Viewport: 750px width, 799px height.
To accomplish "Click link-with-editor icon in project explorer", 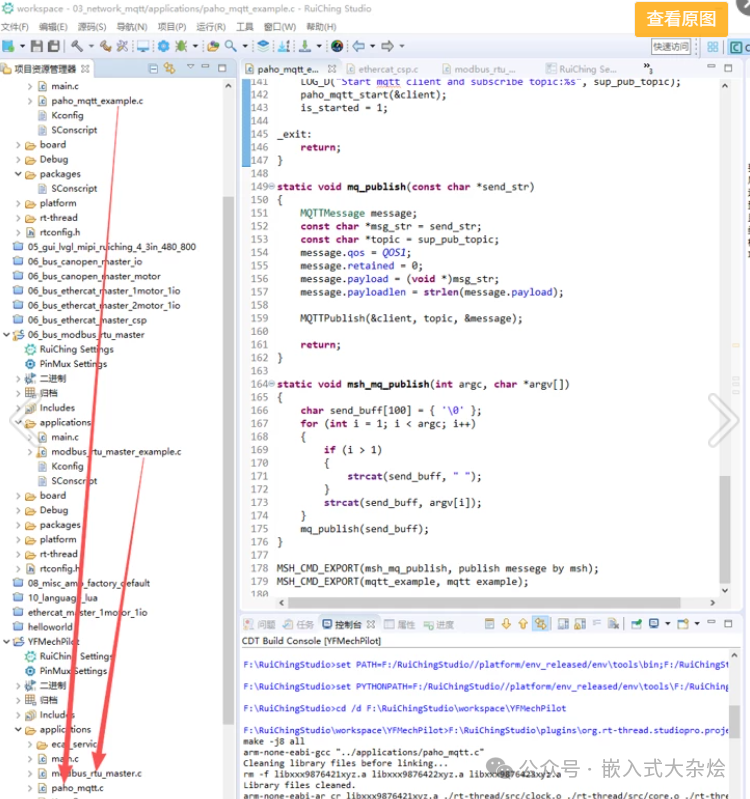I will tap(169, 68).
